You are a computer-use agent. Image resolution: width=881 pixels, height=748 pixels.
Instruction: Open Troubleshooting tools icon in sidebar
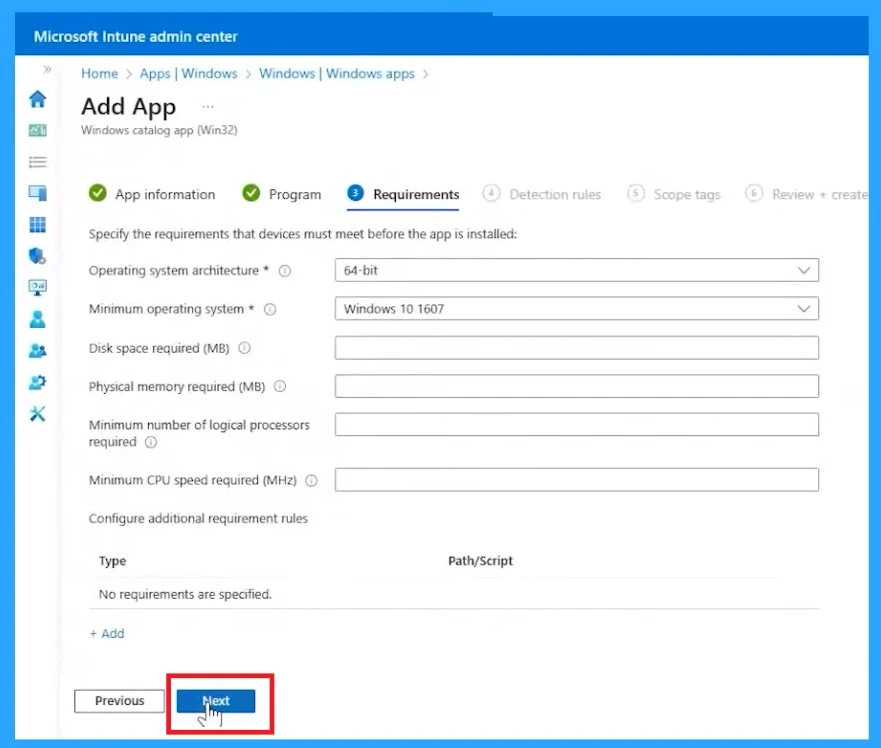click(x=38, y=414)
